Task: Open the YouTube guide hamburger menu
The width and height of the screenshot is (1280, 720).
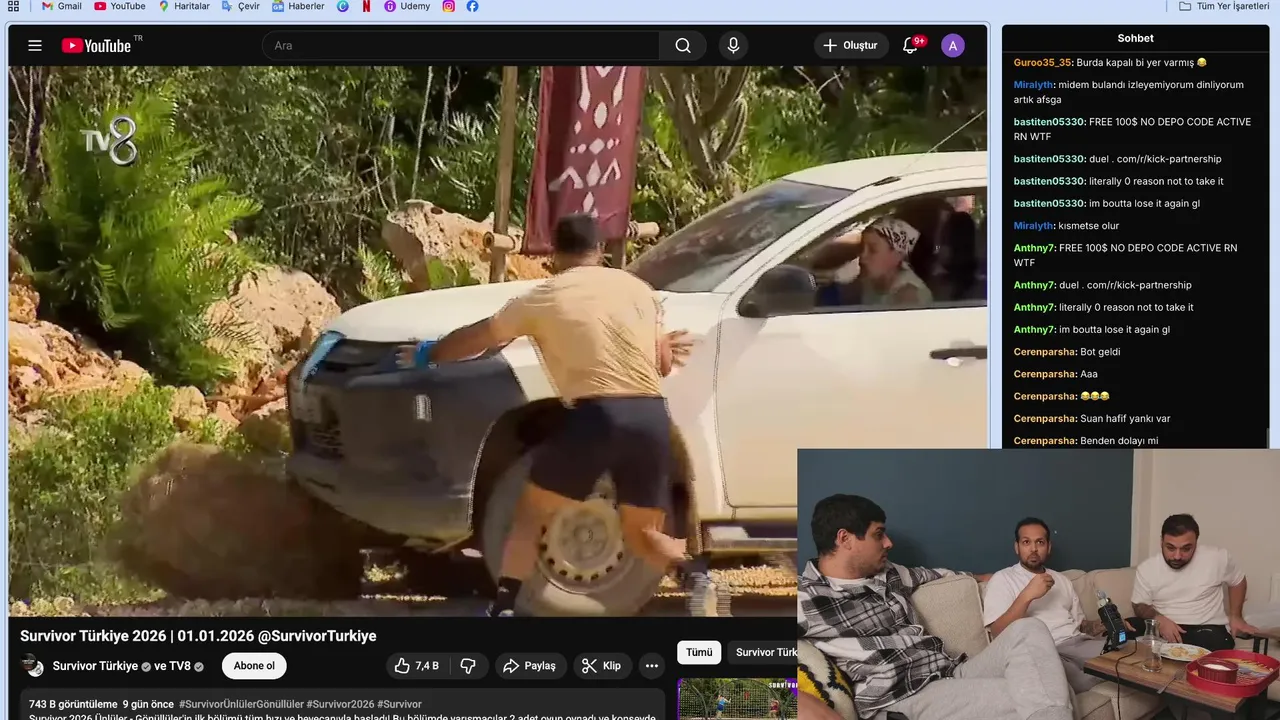Action: click(x=35, y=45)
